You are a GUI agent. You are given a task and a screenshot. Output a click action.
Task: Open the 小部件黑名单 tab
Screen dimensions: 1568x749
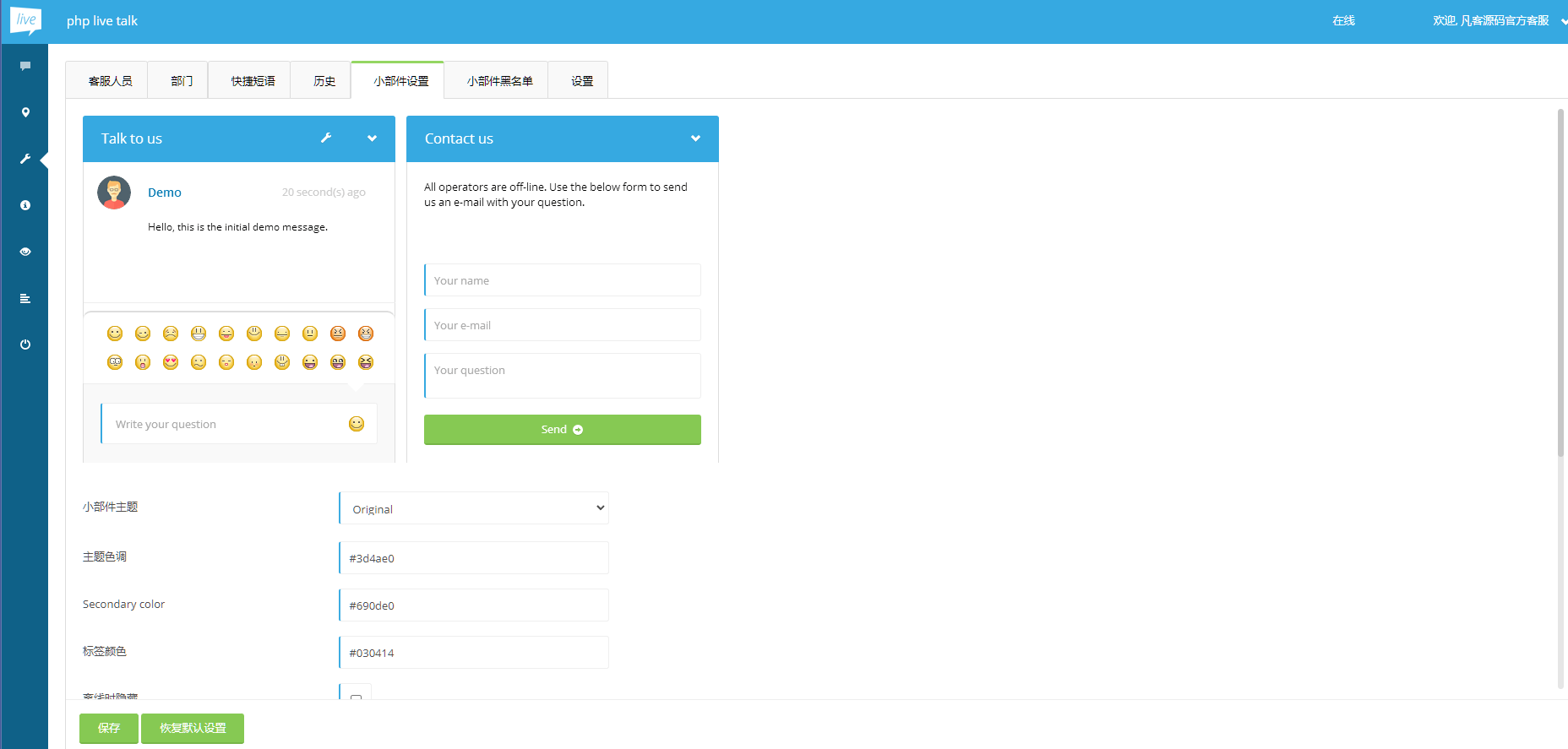tap(499, 81)
